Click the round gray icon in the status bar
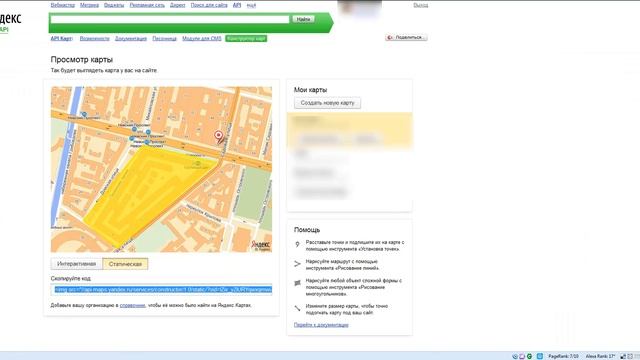Image resolution: width=640 pixels, height=360 pixels. point(515,356)
